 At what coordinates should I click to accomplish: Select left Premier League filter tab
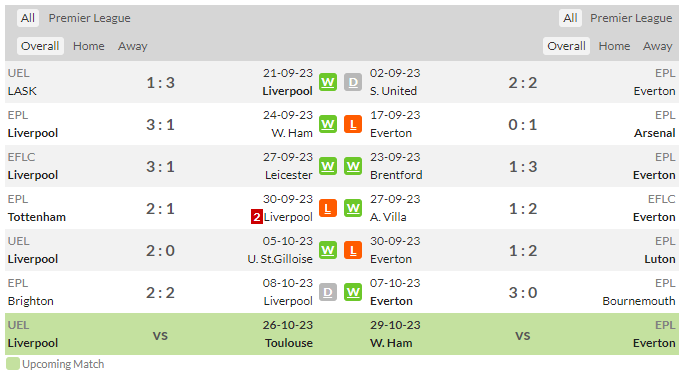tap(89, 18)
